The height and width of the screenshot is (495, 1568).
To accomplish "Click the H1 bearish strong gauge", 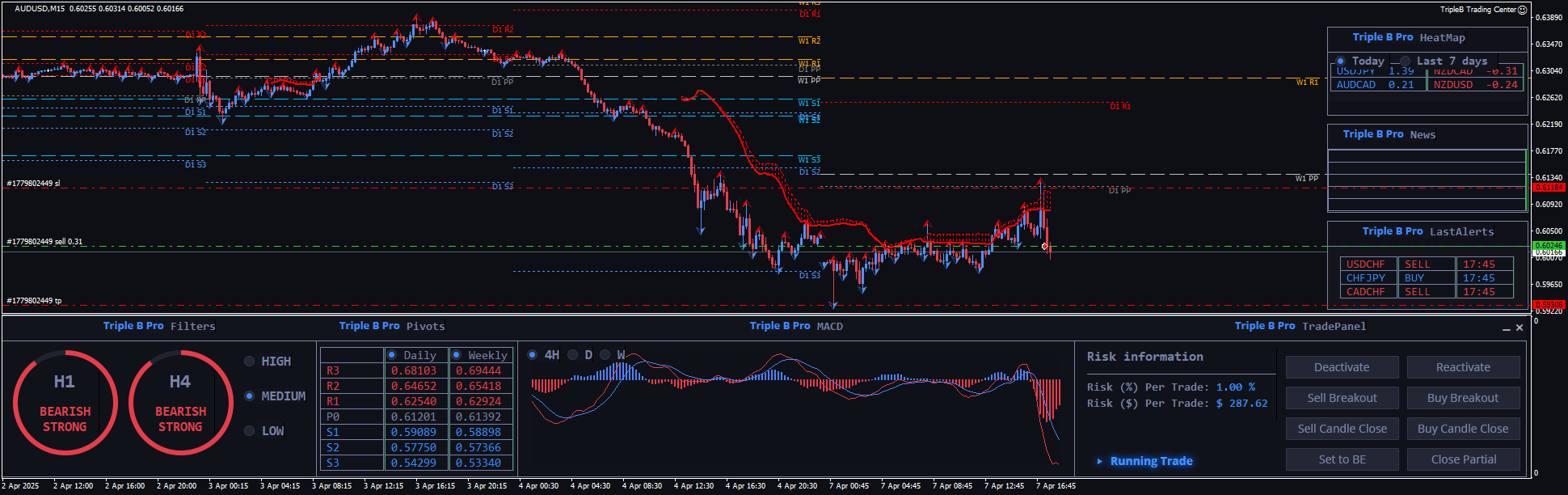I will click(x=65, y=402).
